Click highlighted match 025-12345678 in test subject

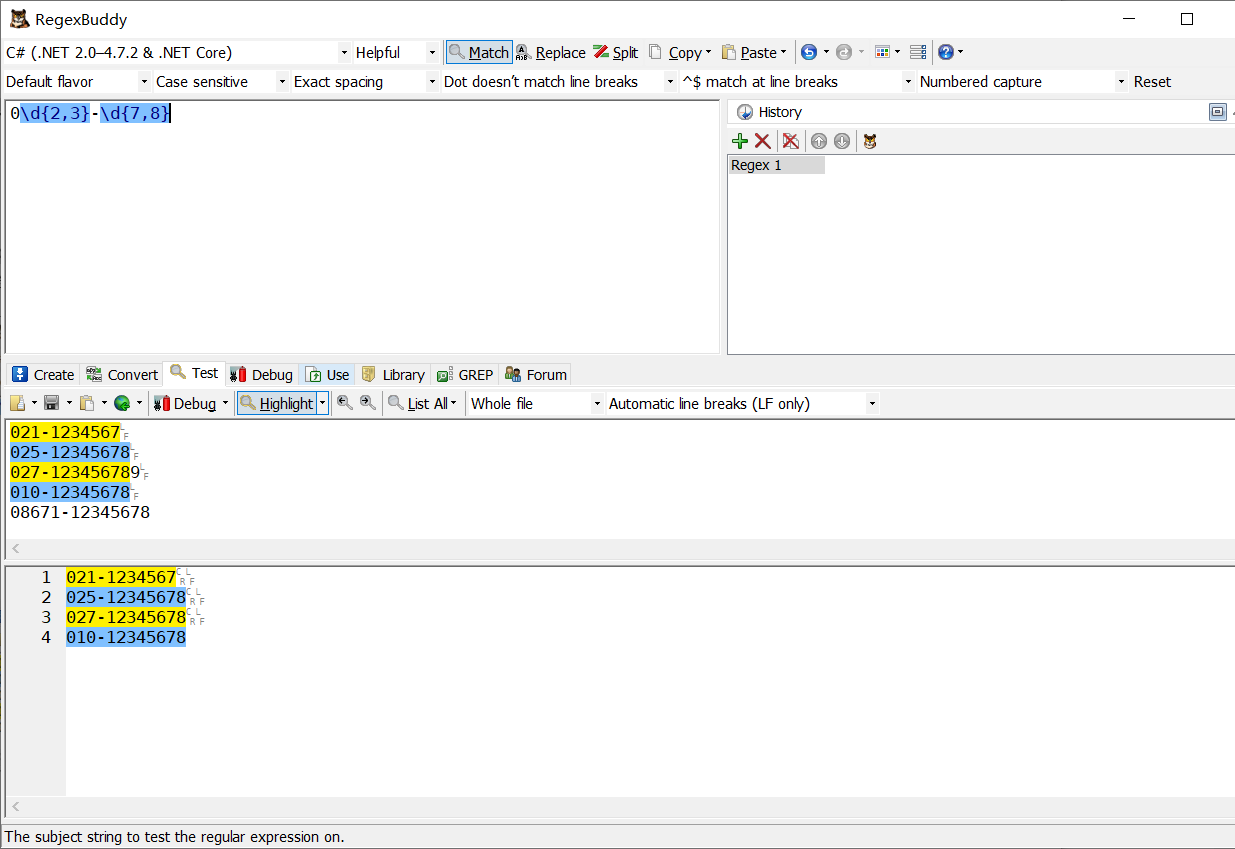[70, 452]
